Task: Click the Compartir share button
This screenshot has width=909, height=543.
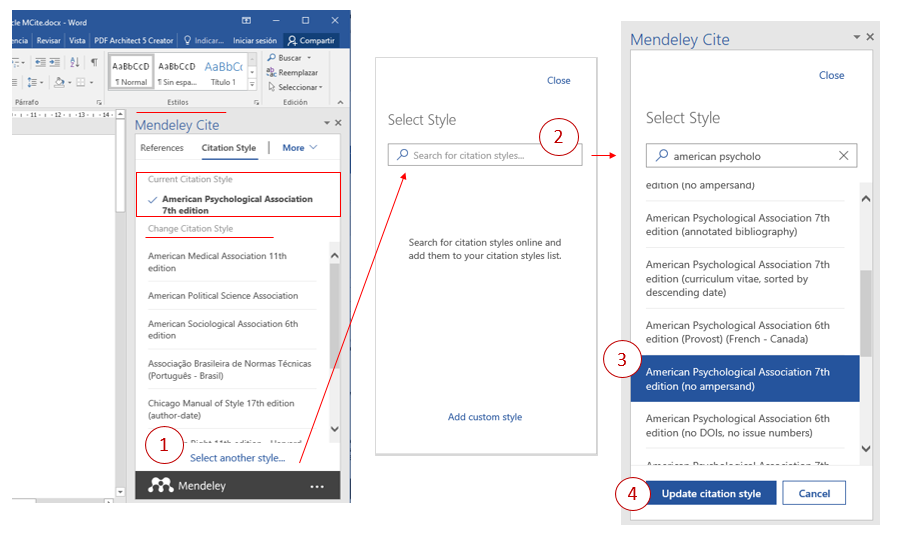Action: pyautogui.click(x=311, y=41)
